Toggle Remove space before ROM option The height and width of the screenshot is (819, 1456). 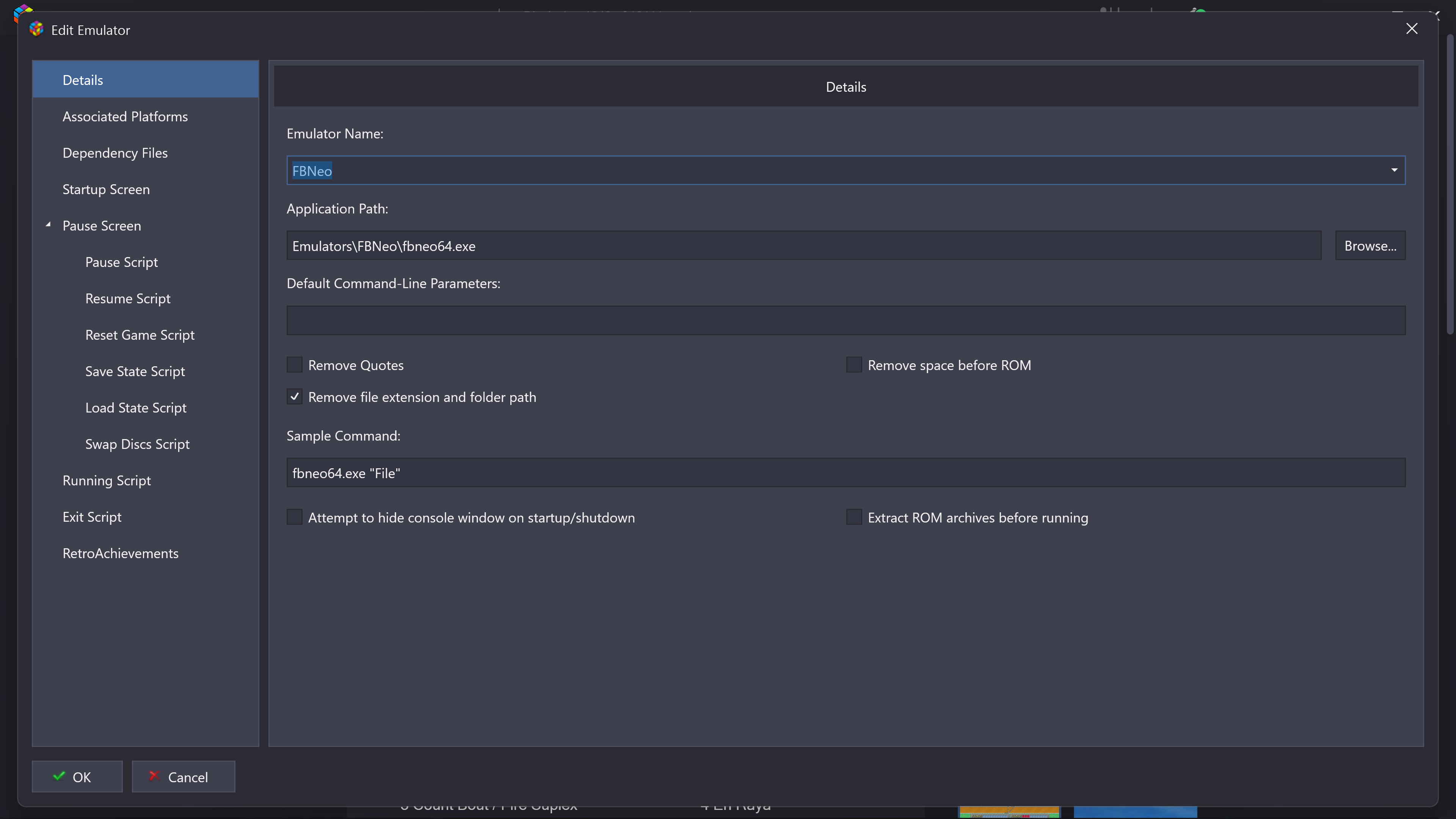coord(854,365)
